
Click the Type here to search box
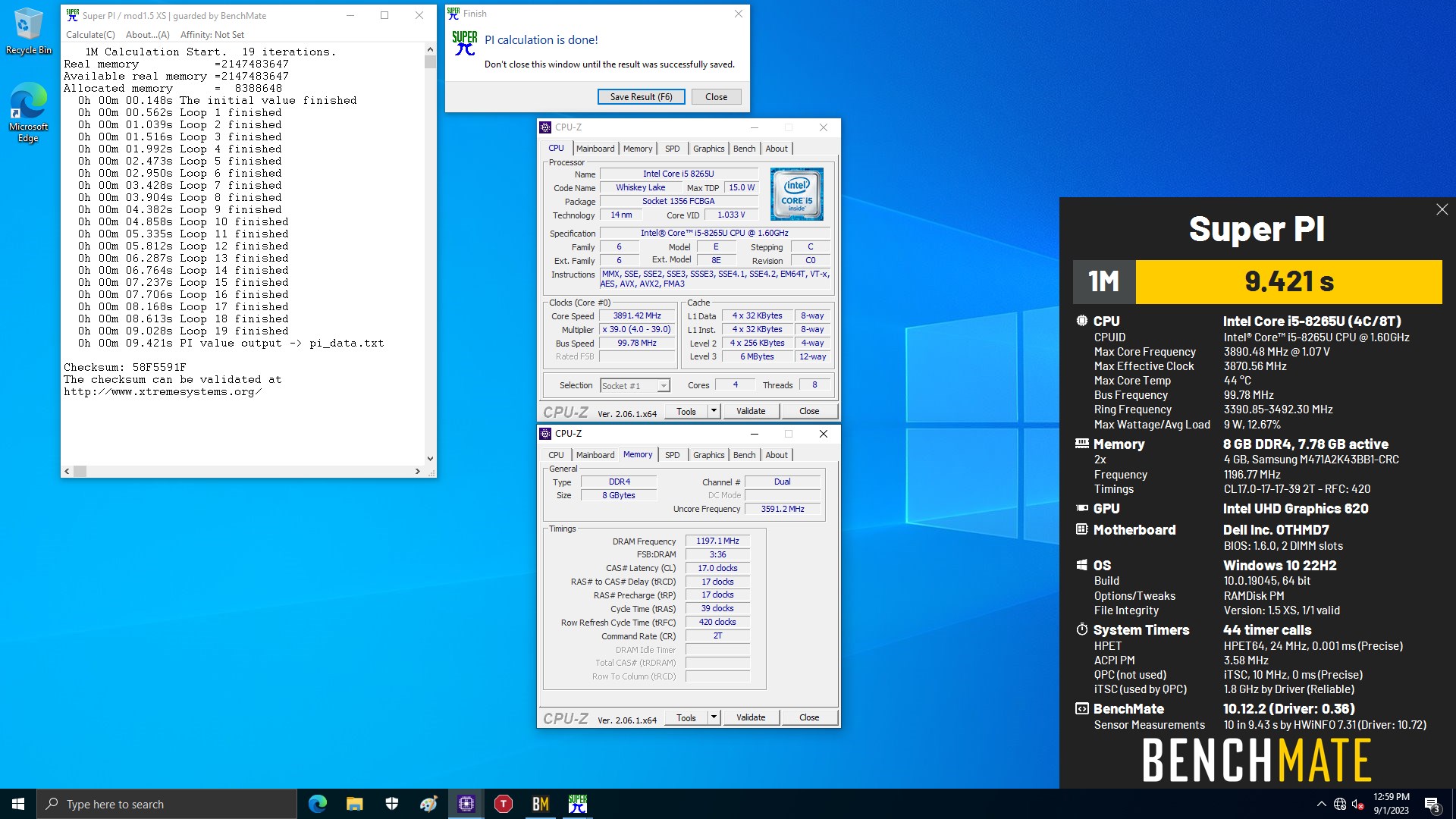pos(167,804)
